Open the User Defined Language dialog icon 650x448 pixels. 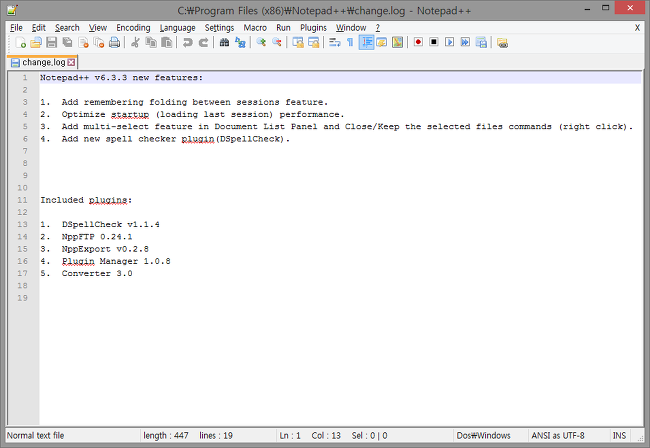tap(382, 43)
